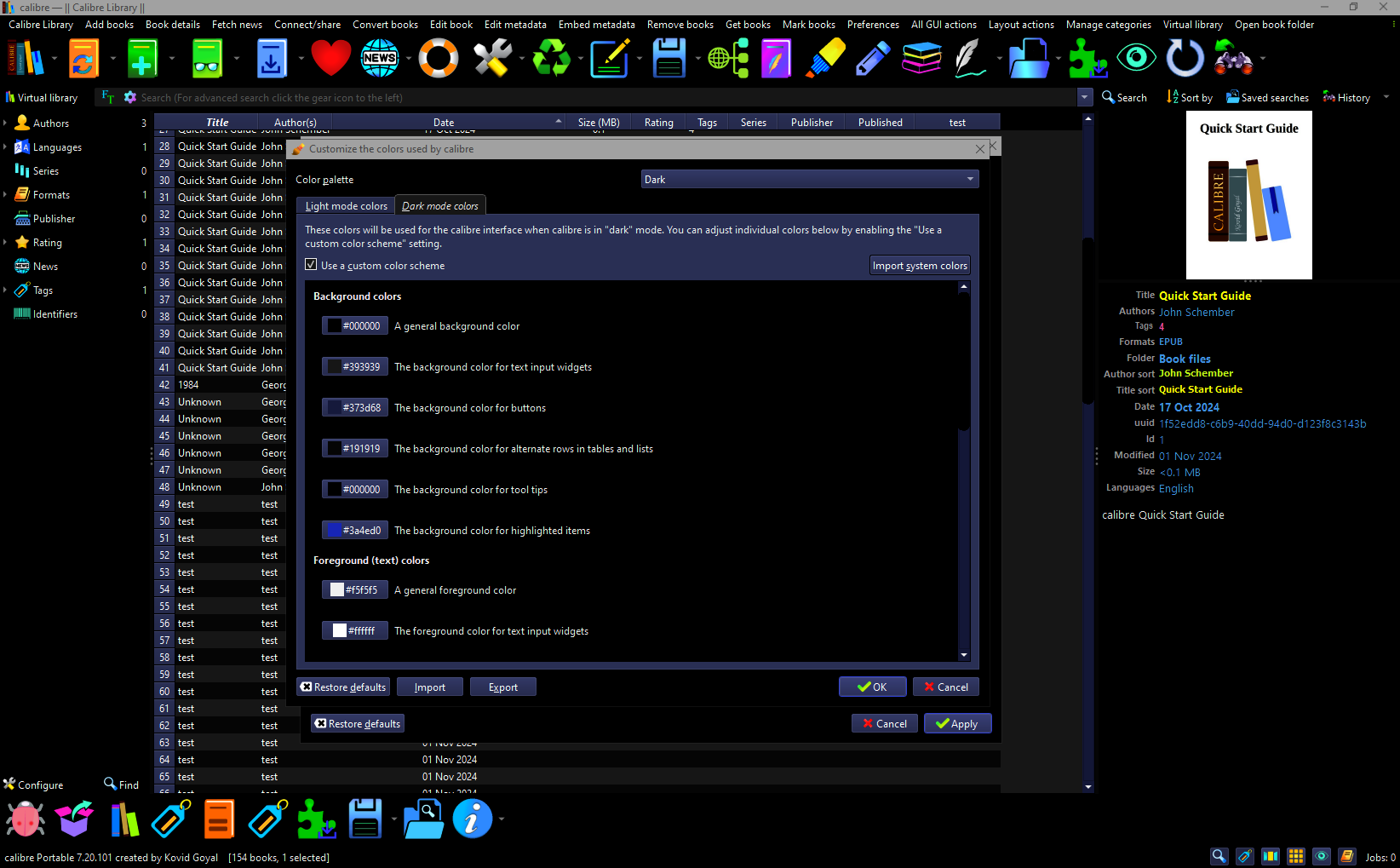Viewport: 1400px width, 868px height.
Task: Click the white quill feather icon
Action: point(970,59)
